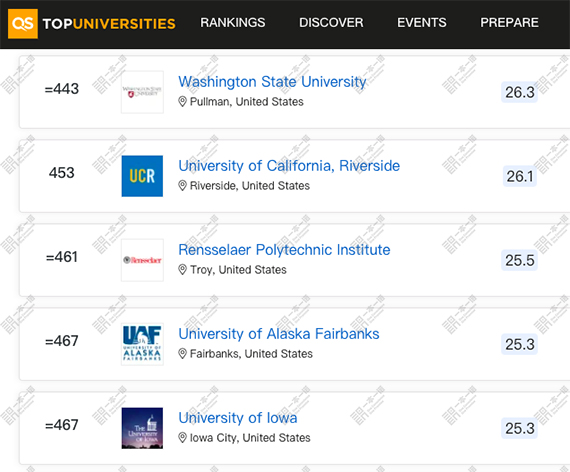Click the 26.3 score badge
Screen dimensions: 570x472
pyautogui.click(x=519, y=92)
